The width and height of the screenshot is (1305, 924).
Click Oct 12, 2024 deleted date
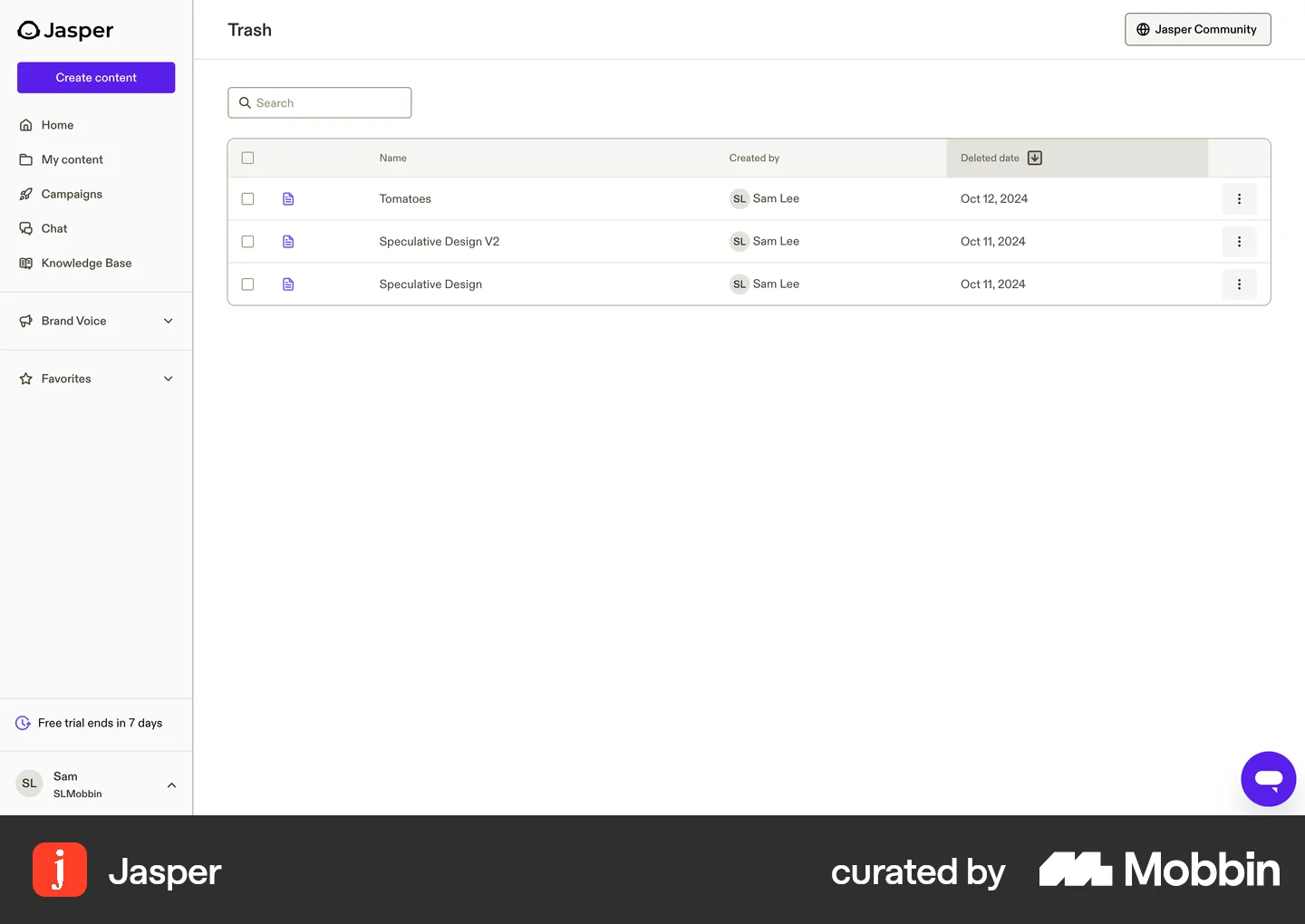[x=994, y=198]
